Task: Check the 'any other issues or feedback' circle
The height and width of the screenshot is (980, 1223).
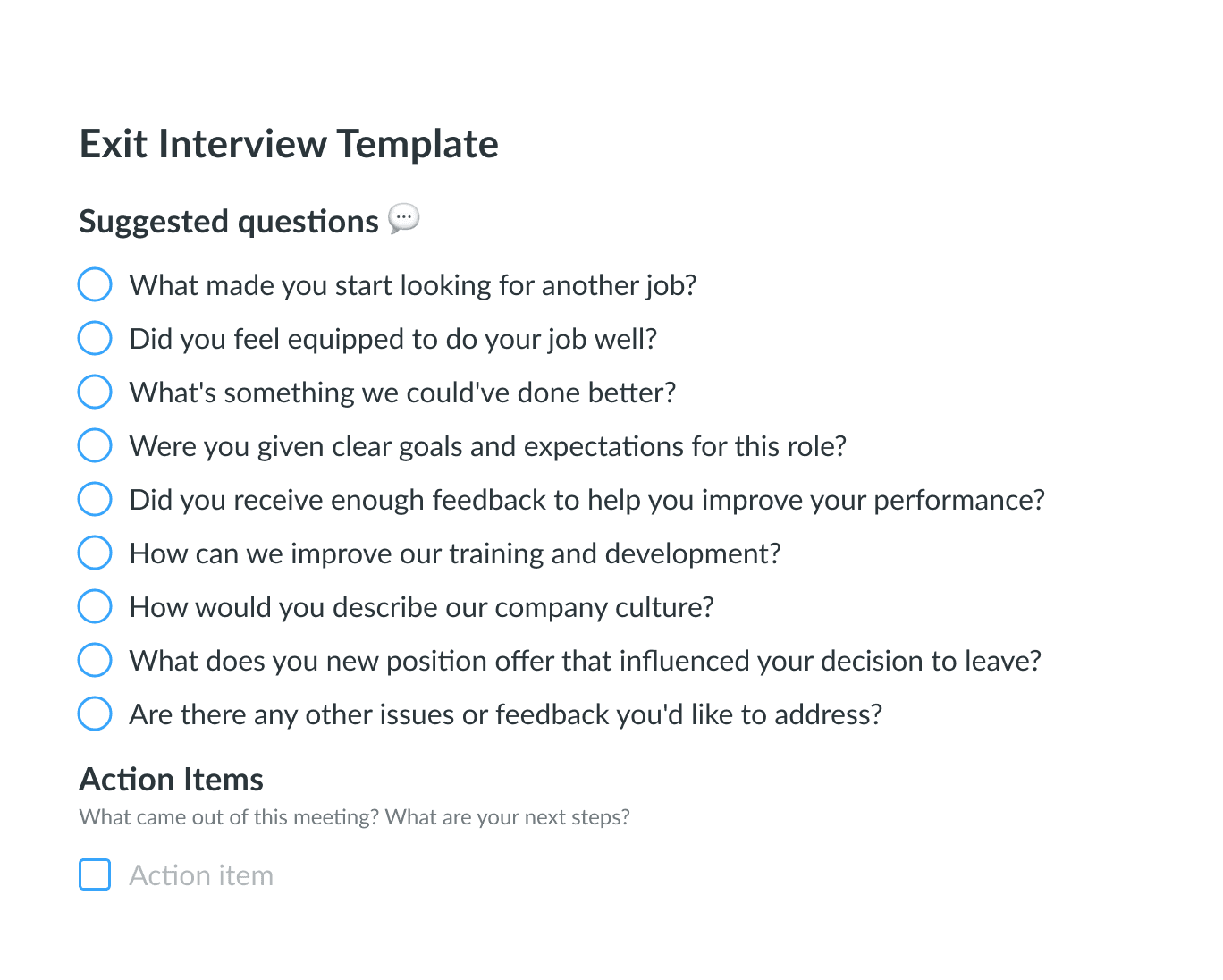Action: coord(95,714)
